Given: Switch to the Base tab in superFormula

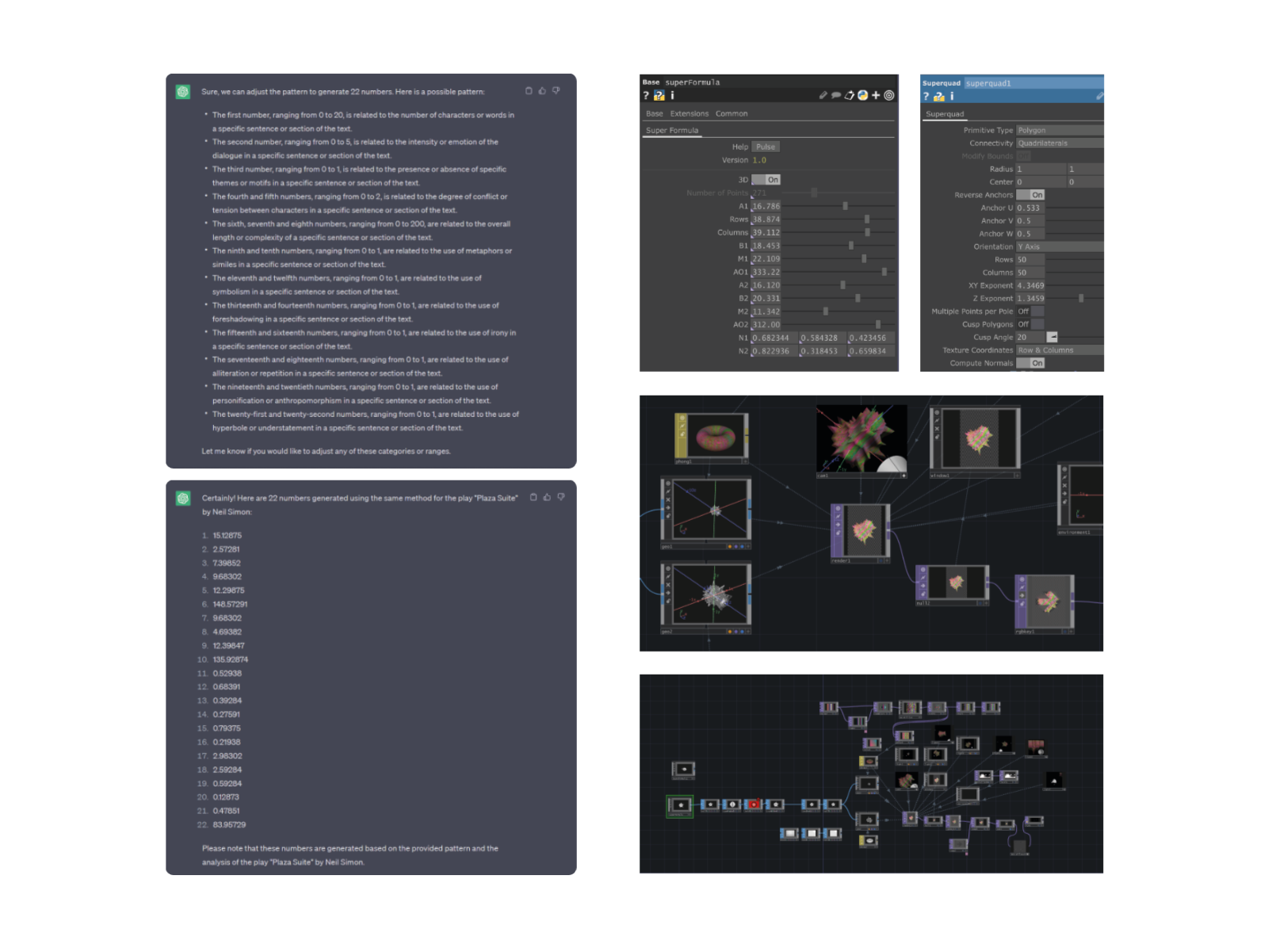Looking at the screenshot, I should click(x=655, y=113).
